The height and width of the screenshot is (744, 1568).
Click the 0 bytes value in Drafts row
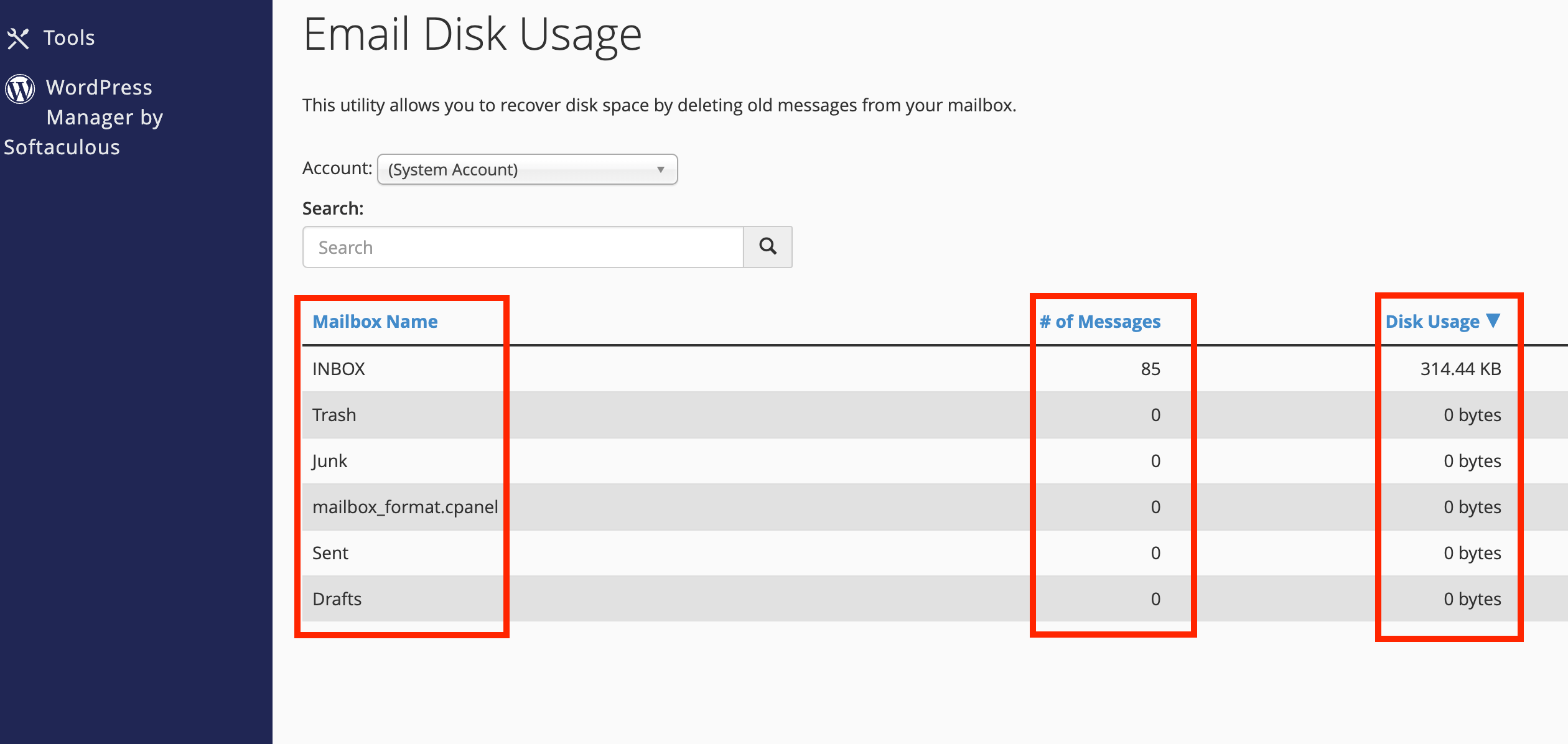click(x=1472, y=599)
